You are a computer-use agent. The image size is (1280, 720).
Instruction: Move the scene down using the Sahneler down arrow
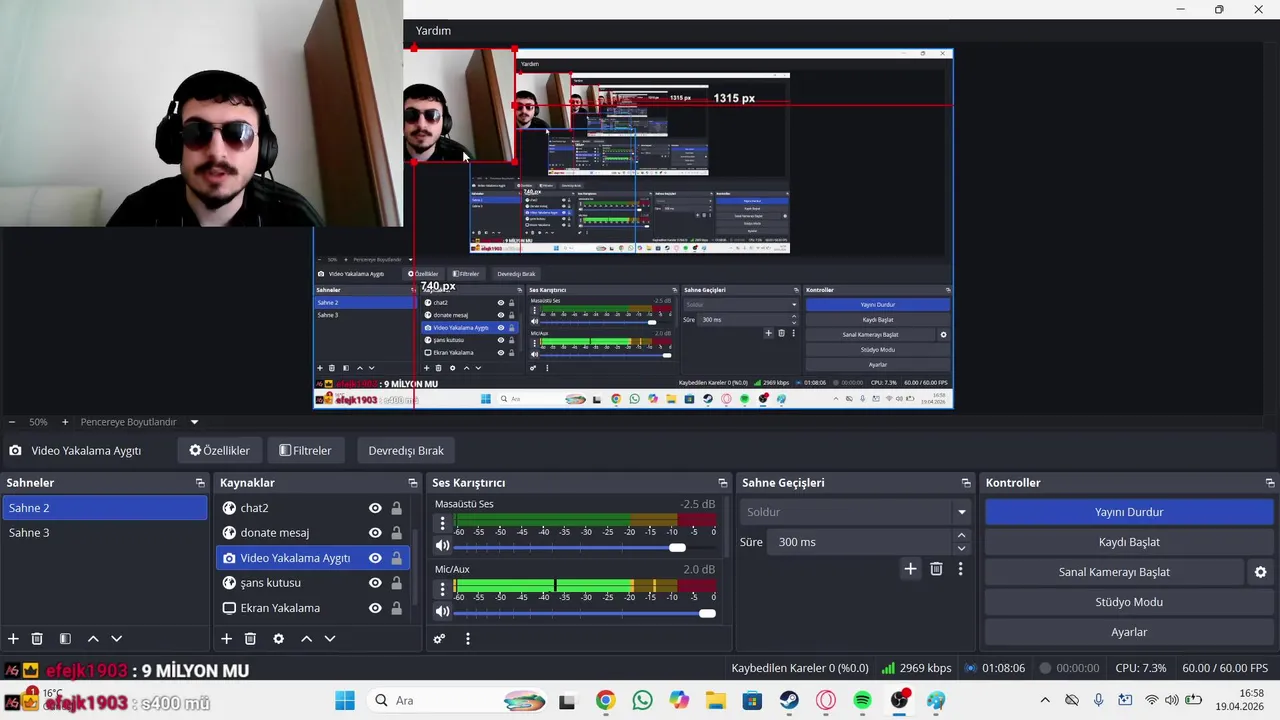point(116,639)
